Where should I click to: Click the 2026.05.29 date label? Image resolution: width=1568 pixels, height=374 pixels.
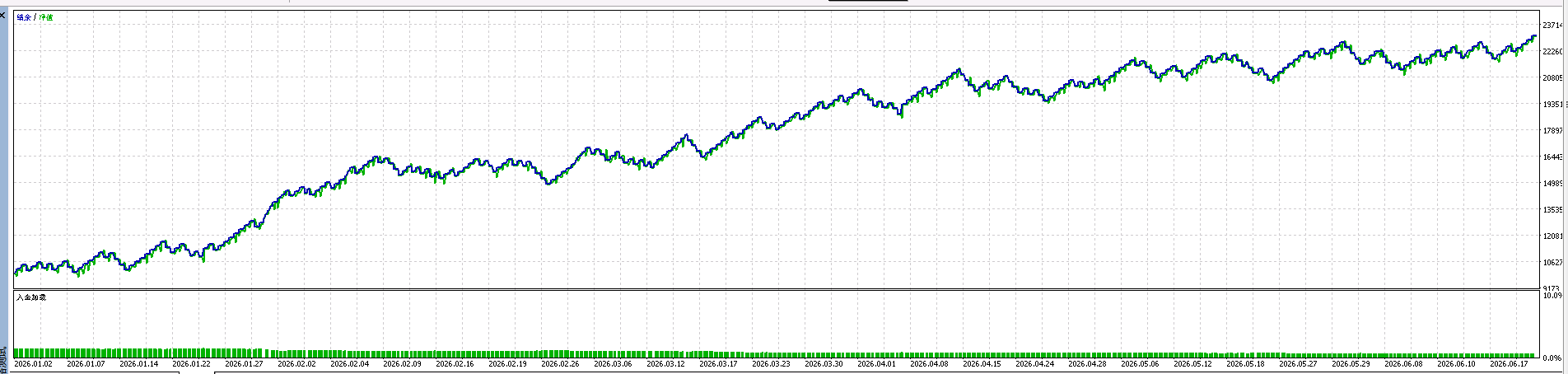pyautogui.click(x=1351, y=363)
